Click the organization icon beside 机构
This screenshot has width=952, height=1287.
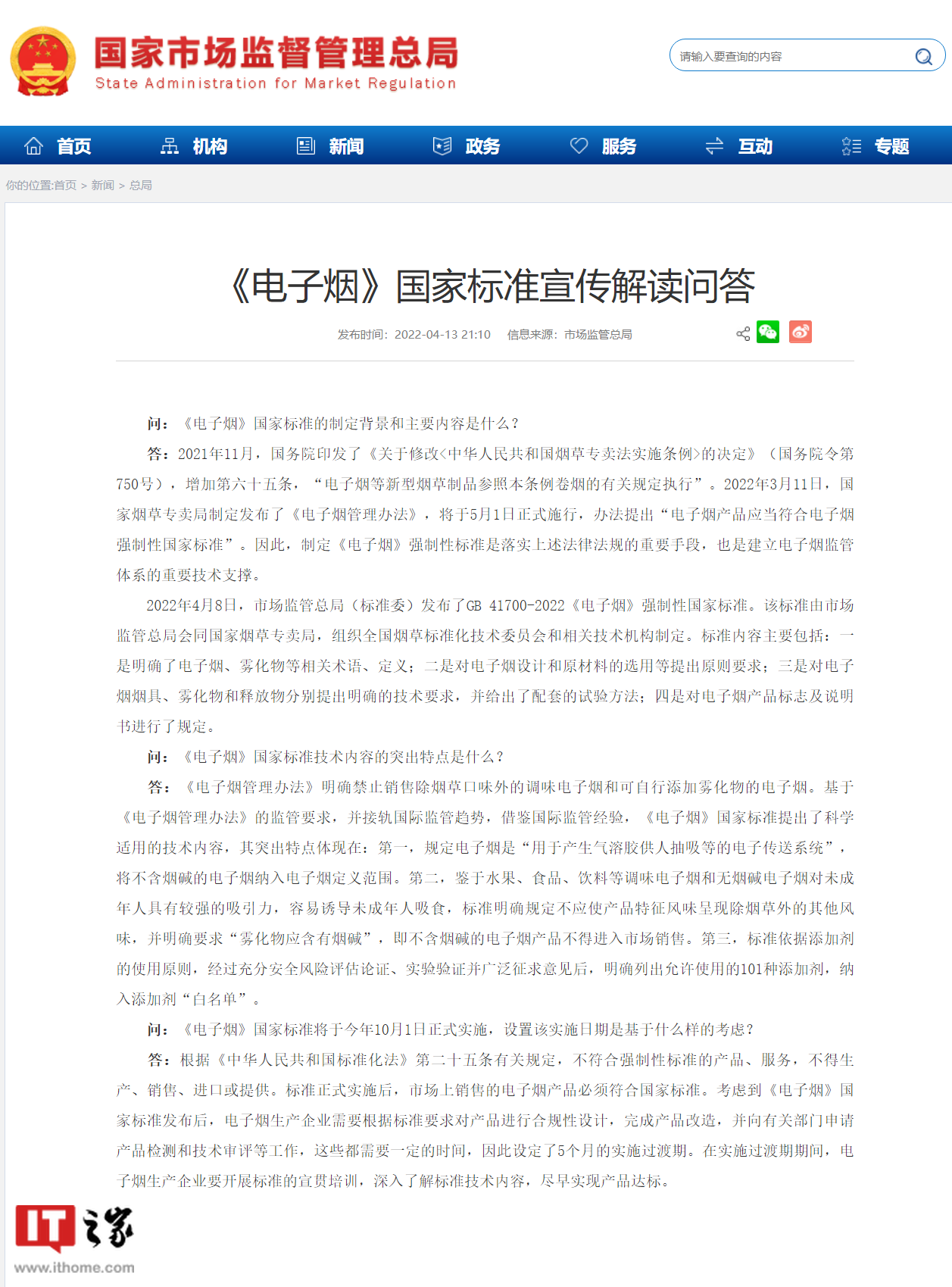[x=170, y=146]
